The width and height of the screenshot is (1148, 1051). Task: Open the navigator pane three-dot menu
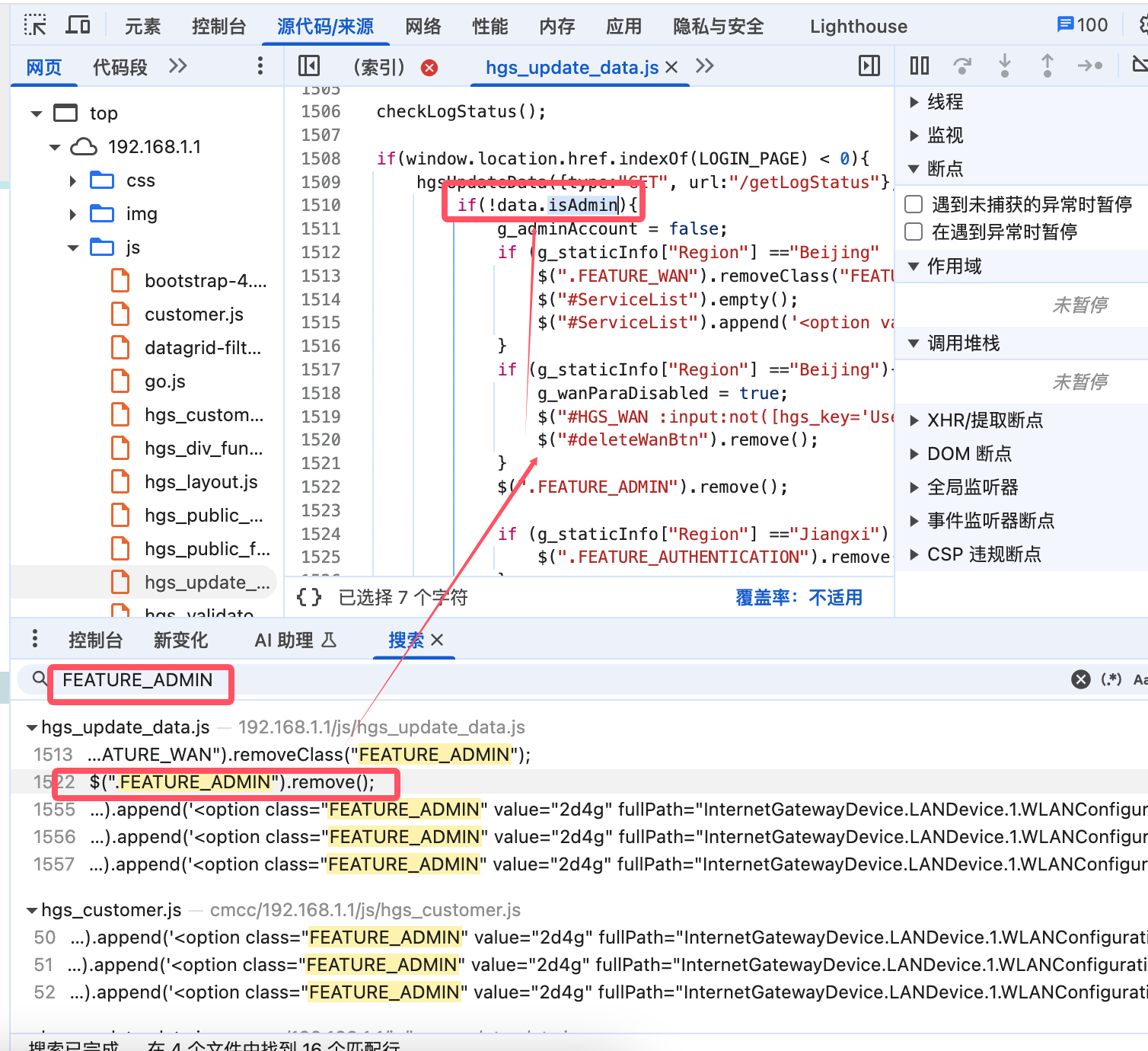(x=260, y=66)
